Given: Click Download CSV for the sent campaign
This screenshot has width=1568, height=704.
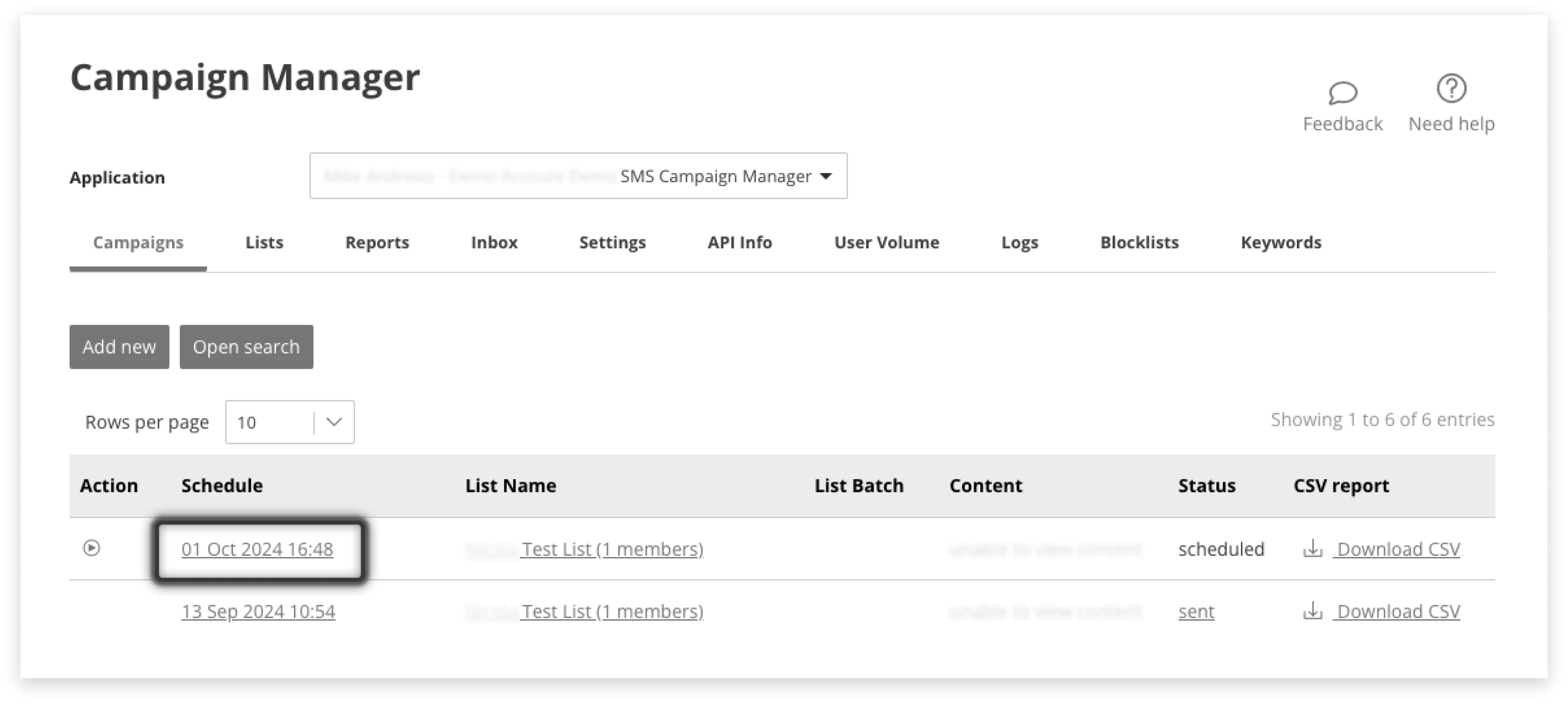Looking at the screenshot, I should pyautogui.click(x=1397, y=612).
